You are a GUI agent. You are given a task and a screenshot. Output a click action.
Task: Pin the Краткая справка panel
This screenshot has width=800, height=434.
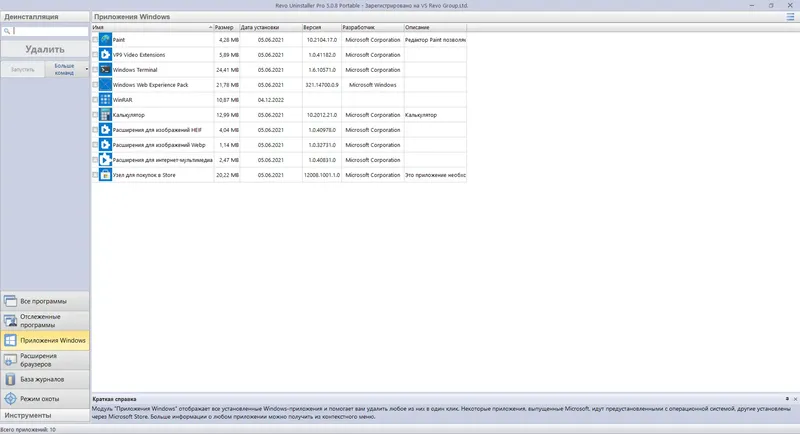tap(787, 399)
